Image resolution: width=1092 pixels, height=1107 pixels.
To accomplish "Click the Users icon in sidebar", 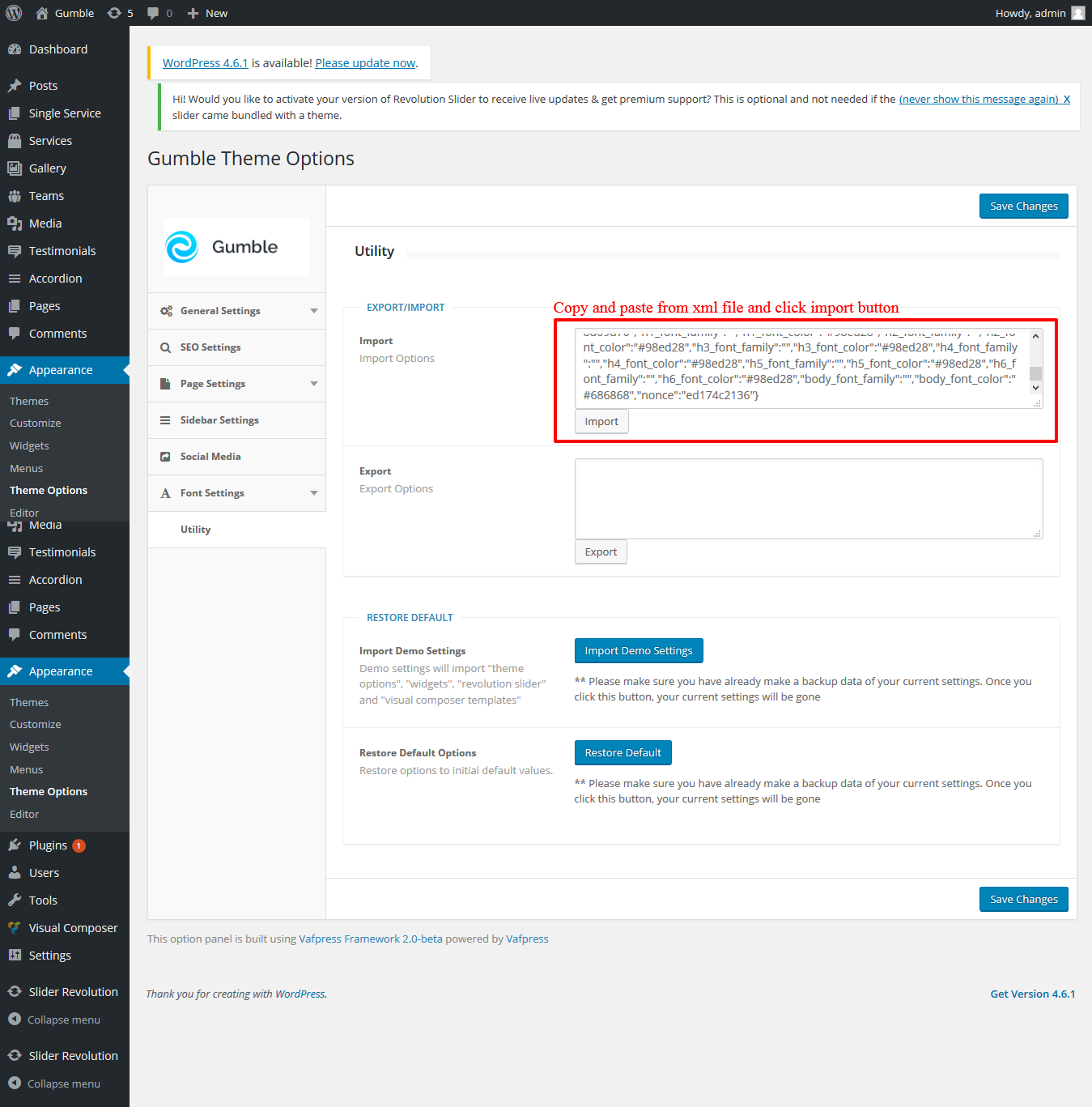I will pos(15,873).
